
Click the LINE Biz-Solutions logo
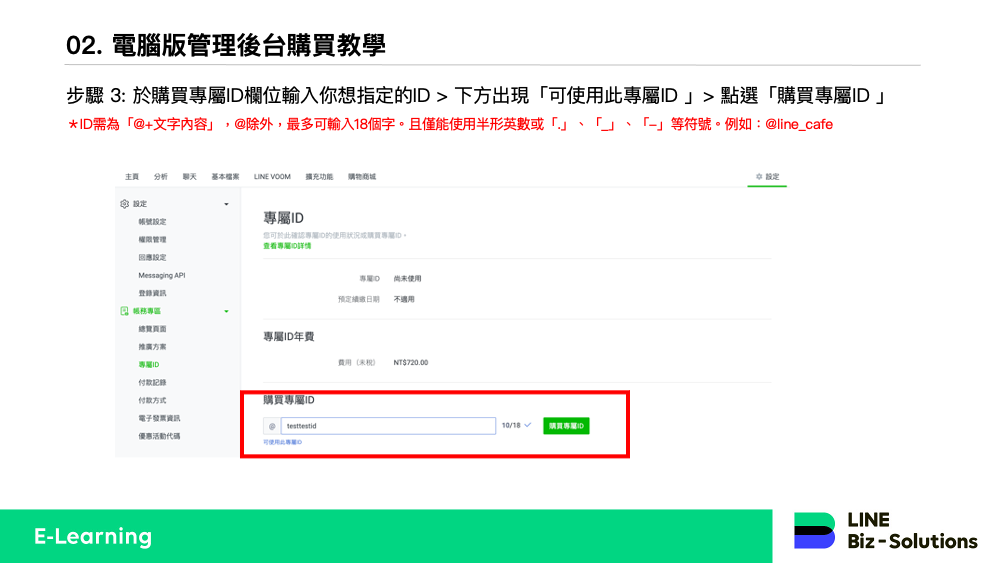pyautogui.click(x=885, y=531)
